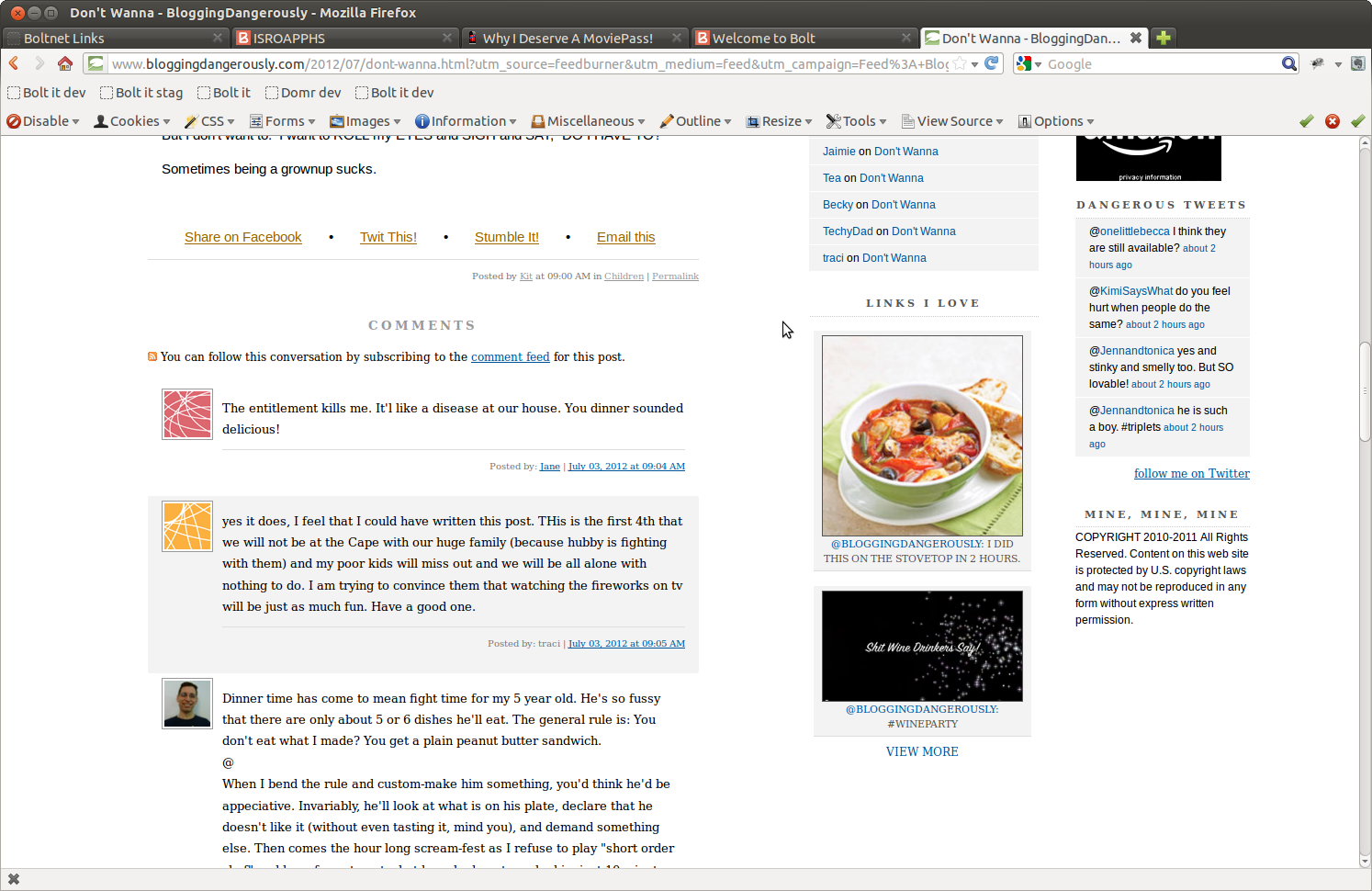Click VIEW MORE under Links I Love
The width and height of the screenshot is (1372, 891).
922,751
